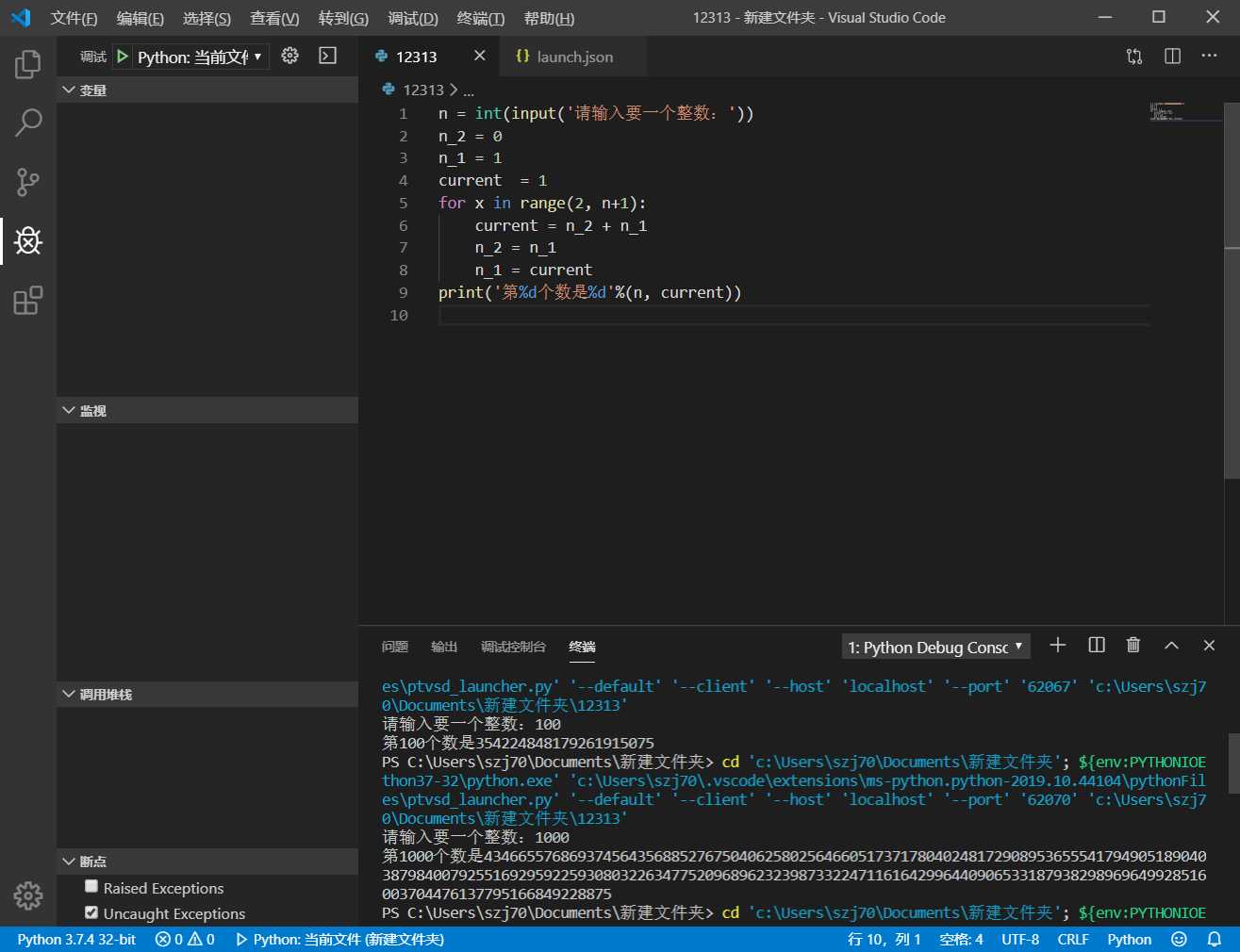1240x952 pixels.
Task: Click the UTF-8 encoding in status bar
Action: 1020,940
